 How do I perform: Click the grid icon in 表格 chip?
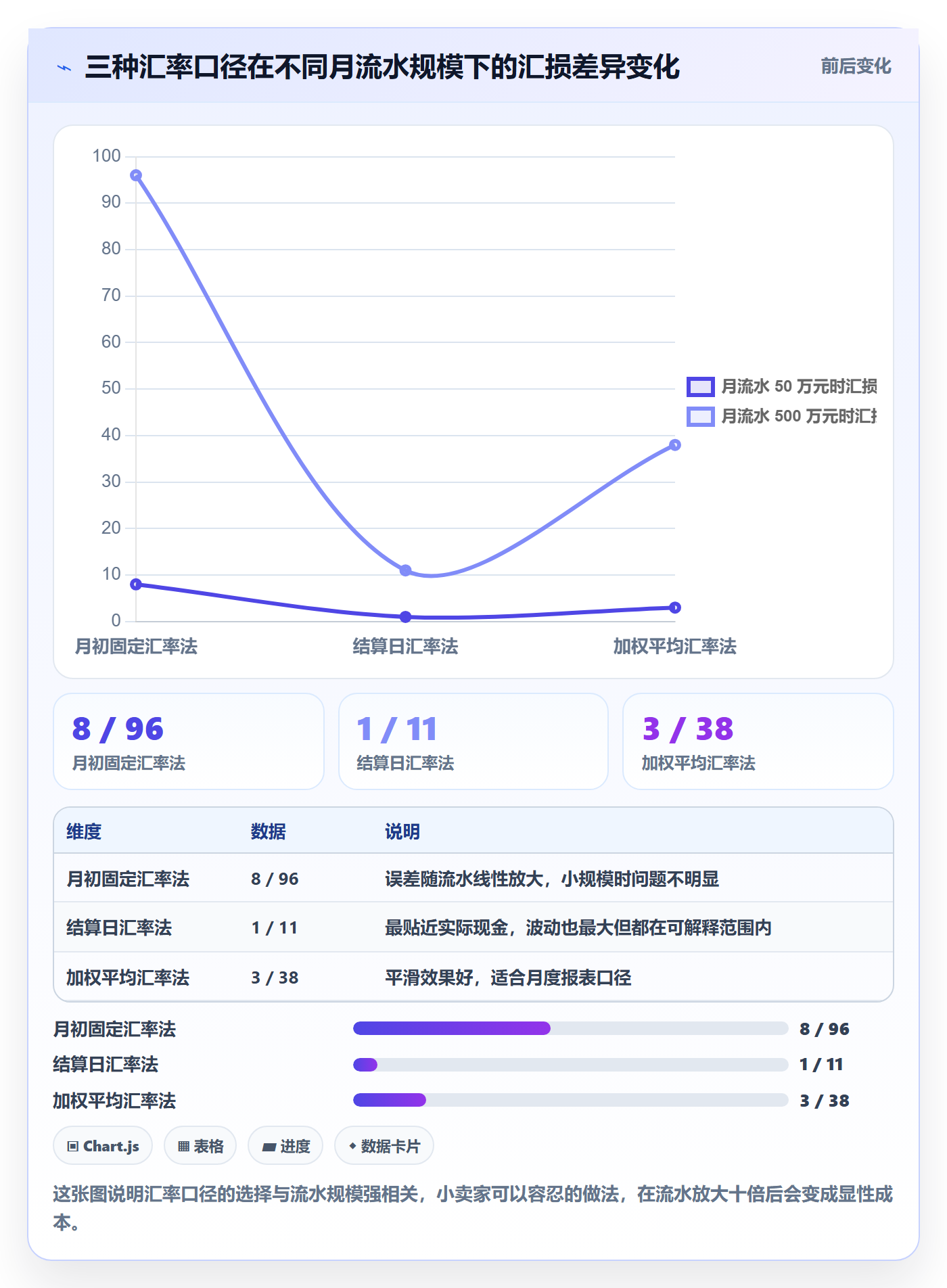183,1146
